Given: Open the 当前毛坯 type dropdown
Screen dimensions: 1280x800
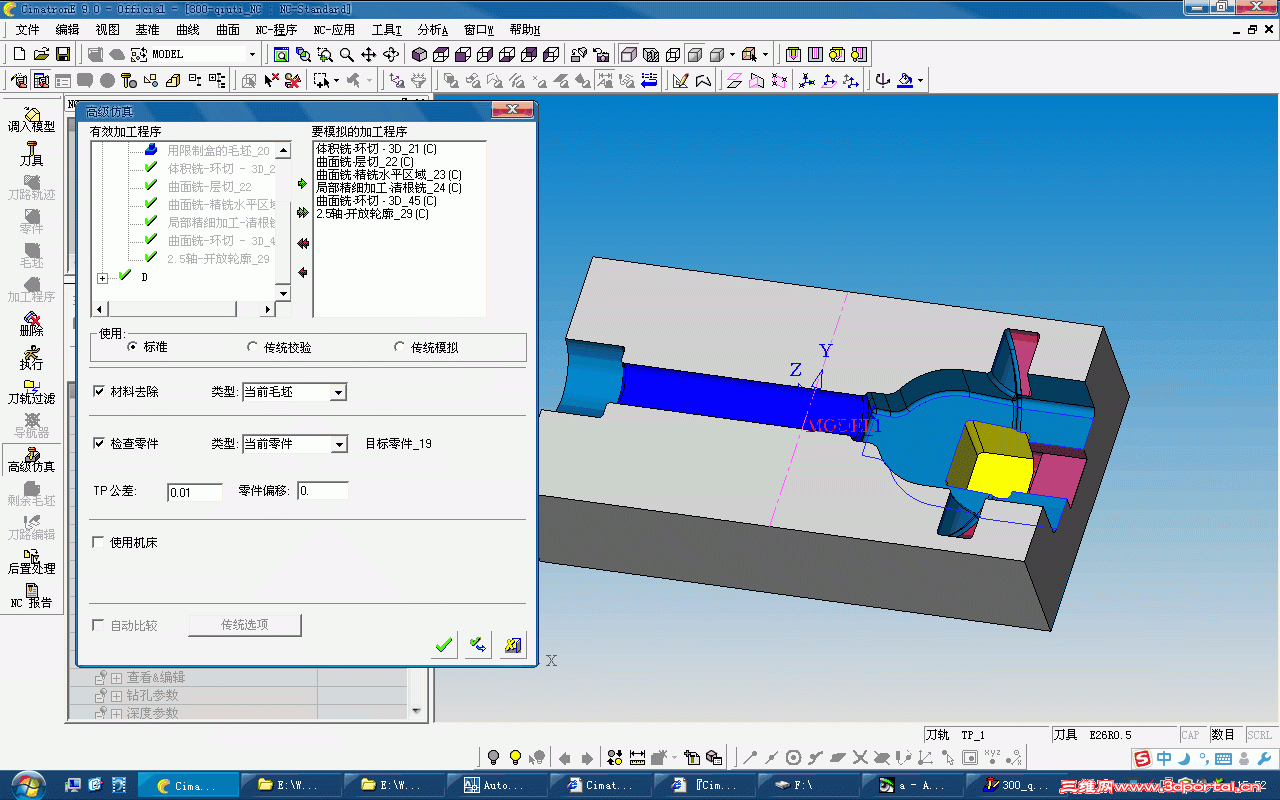Looking at the screenshot, I should pos(339,392).
